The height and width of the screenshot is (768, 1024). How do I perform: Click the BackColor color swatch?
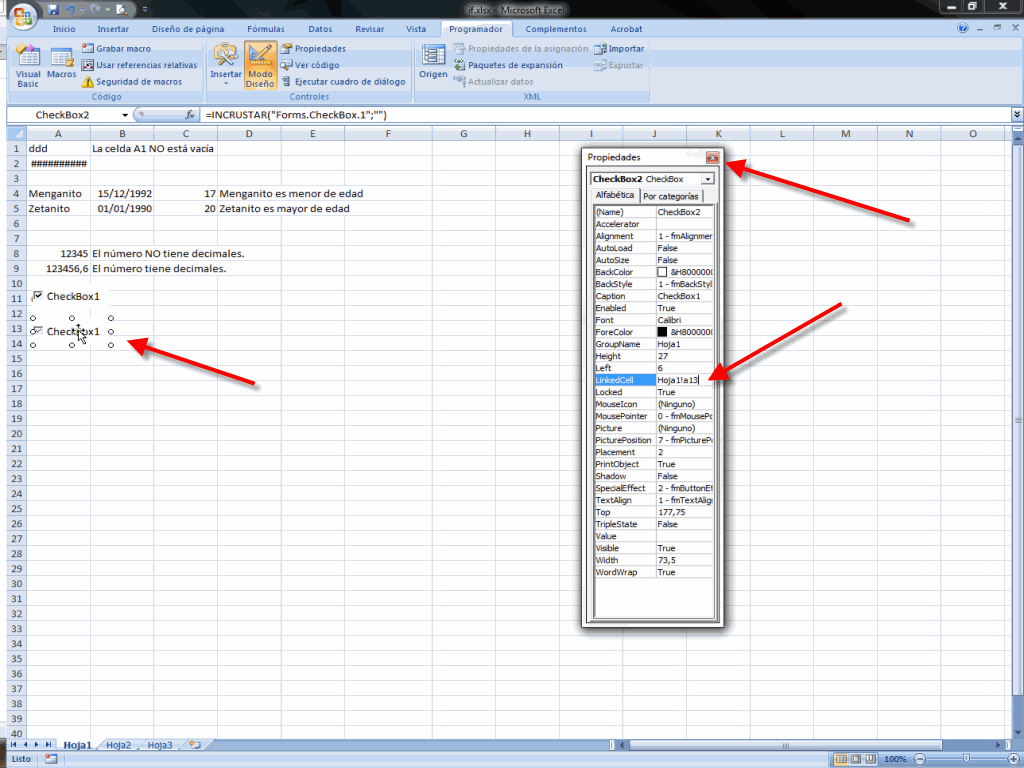[x=662, y=272]
